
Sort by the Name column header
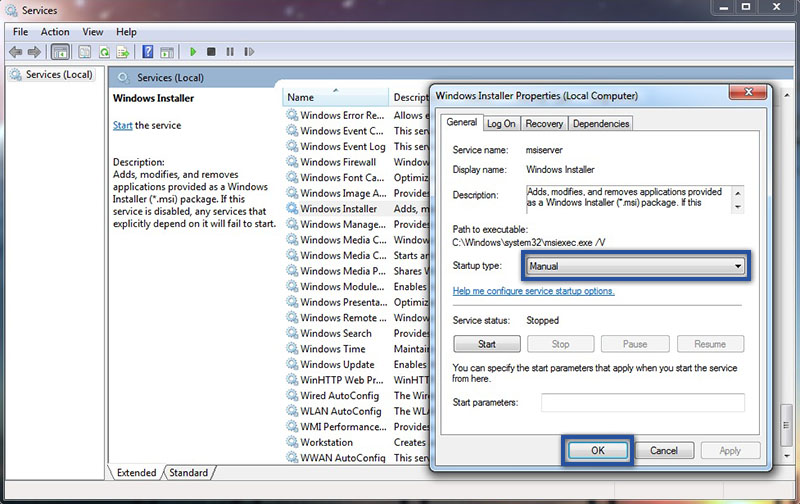click(335, 97)
